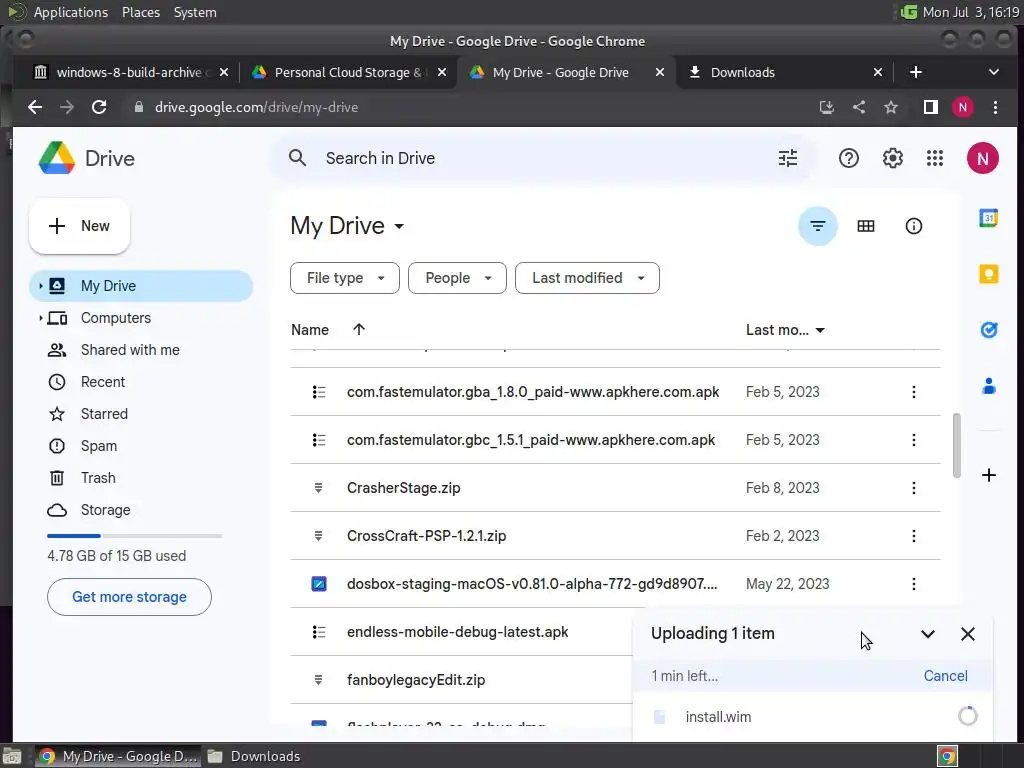Share this page from the address bar
This screenshot has height=768, width=1024.
859,107
